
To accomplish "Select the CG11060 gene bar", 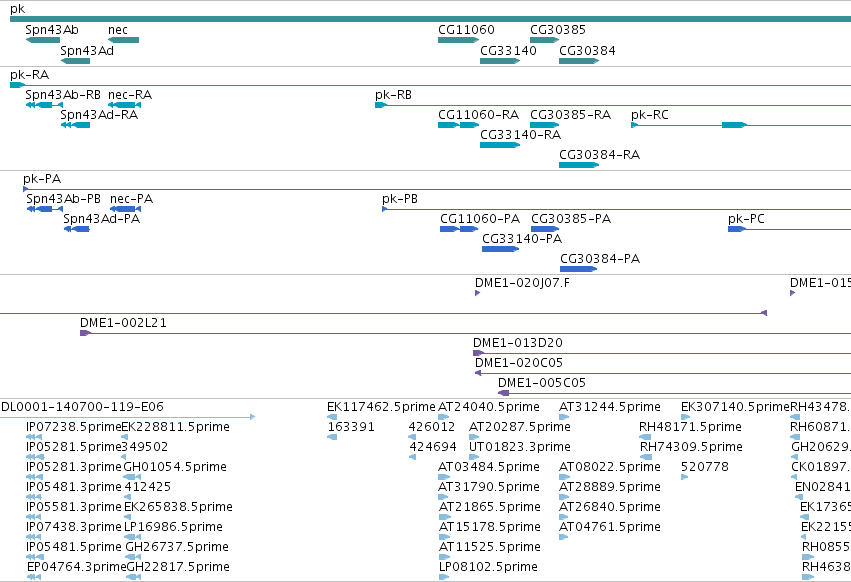I will pos(459,40).
